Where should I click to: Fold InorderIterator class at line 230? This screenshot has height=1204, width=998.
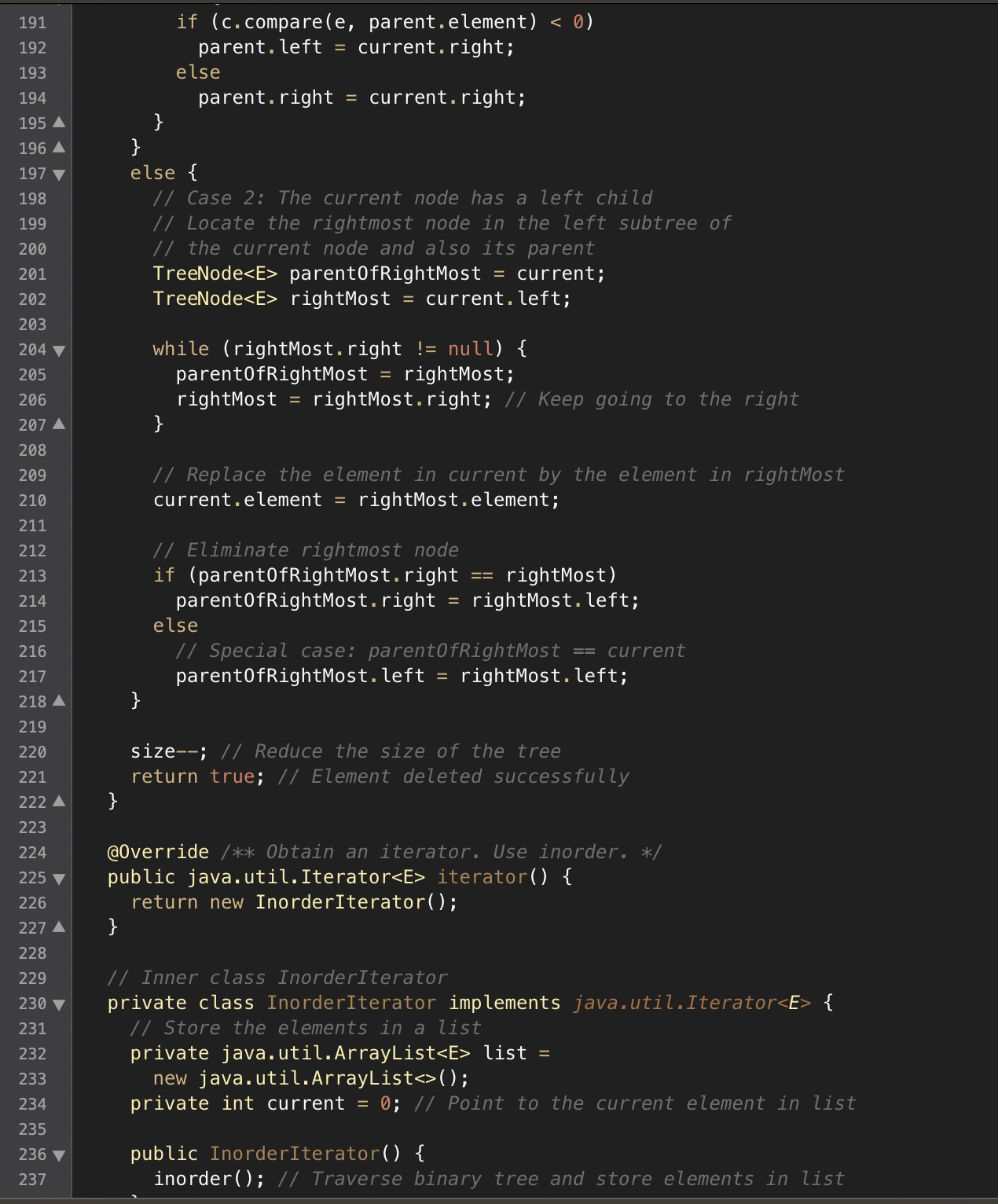coord(59,1004)
